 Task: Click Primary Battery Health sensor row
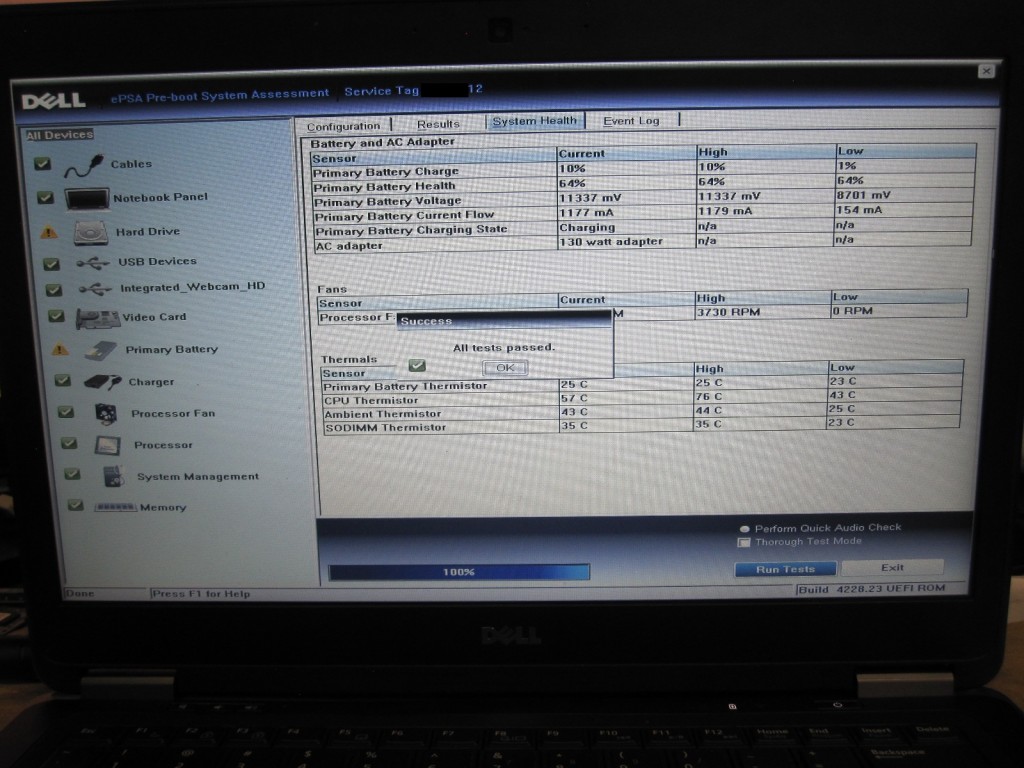(x=642, y=184)
